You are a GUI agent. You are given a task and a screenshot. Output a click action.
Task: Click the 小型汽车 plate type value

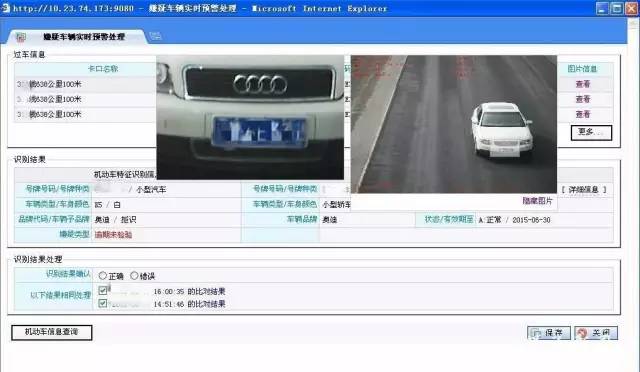pos(151,189)
